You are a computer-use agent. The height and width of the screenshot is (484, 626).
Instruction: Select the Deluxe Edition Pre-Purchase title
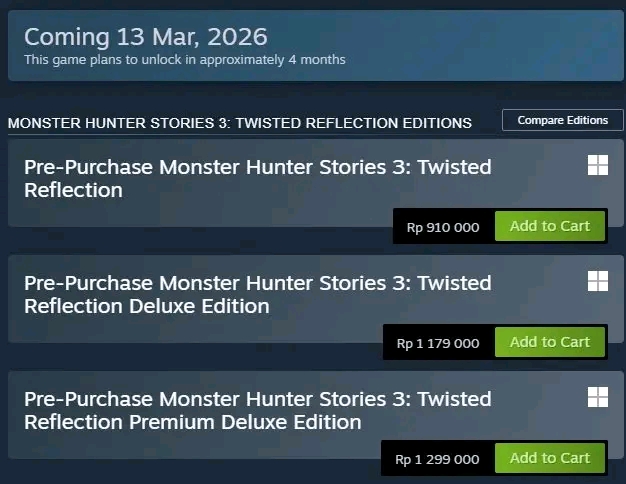click(257, 294)
